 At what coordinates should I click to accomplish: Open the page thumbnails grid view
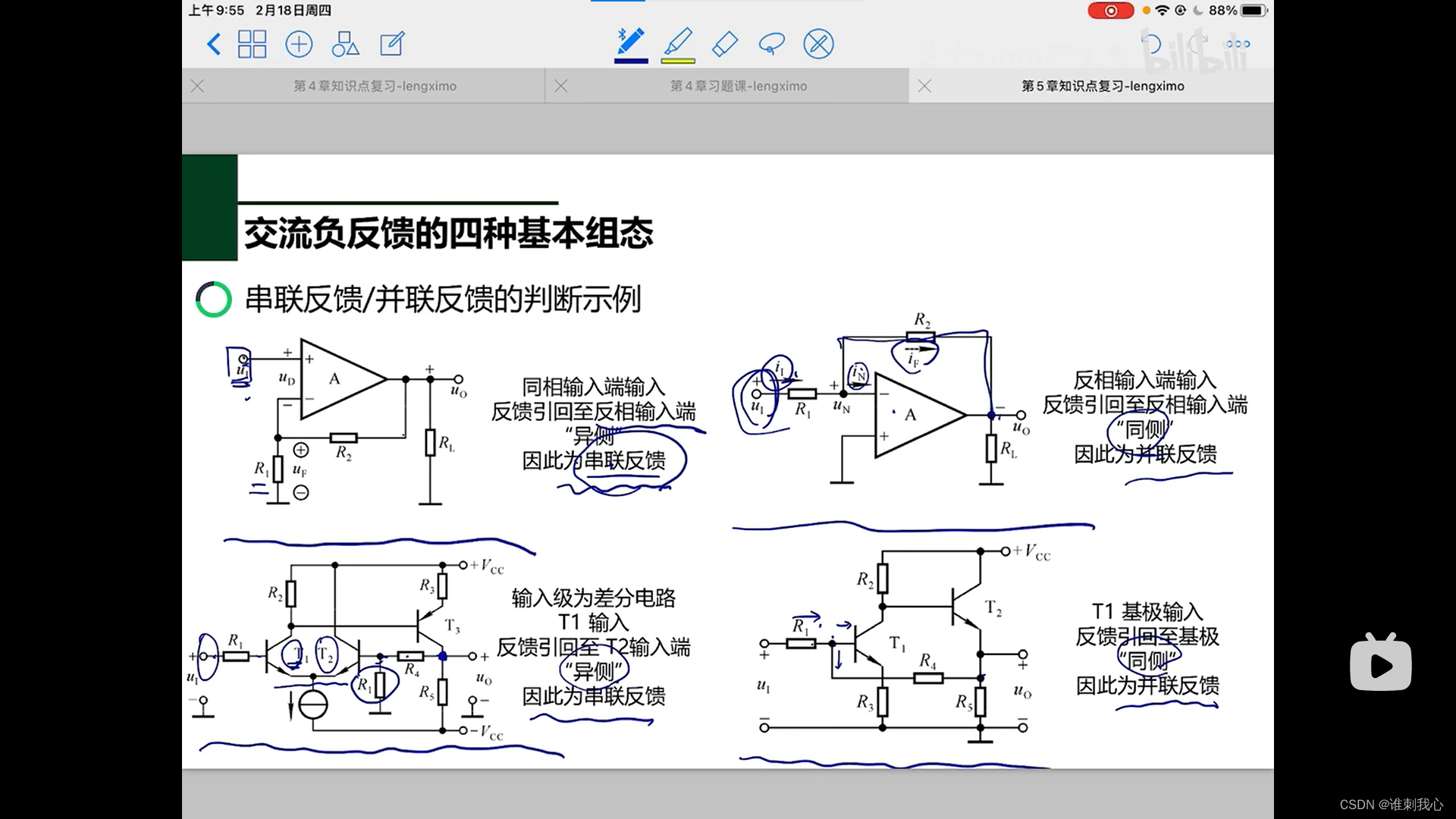click(252, 44)
